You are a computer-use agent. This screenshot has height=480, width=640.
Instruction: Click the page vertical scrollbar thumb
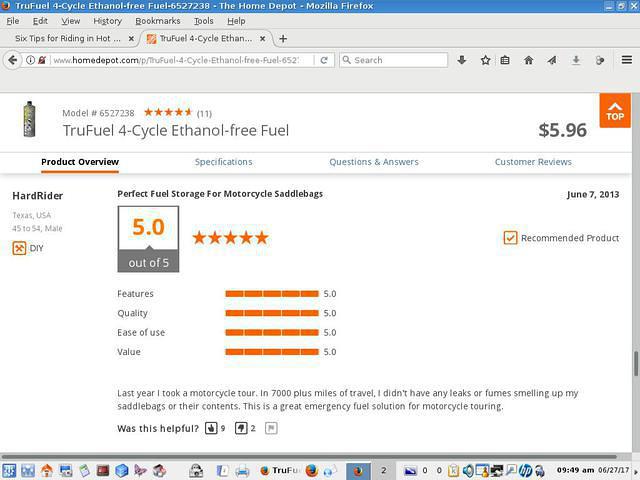[x=636, y=363]
